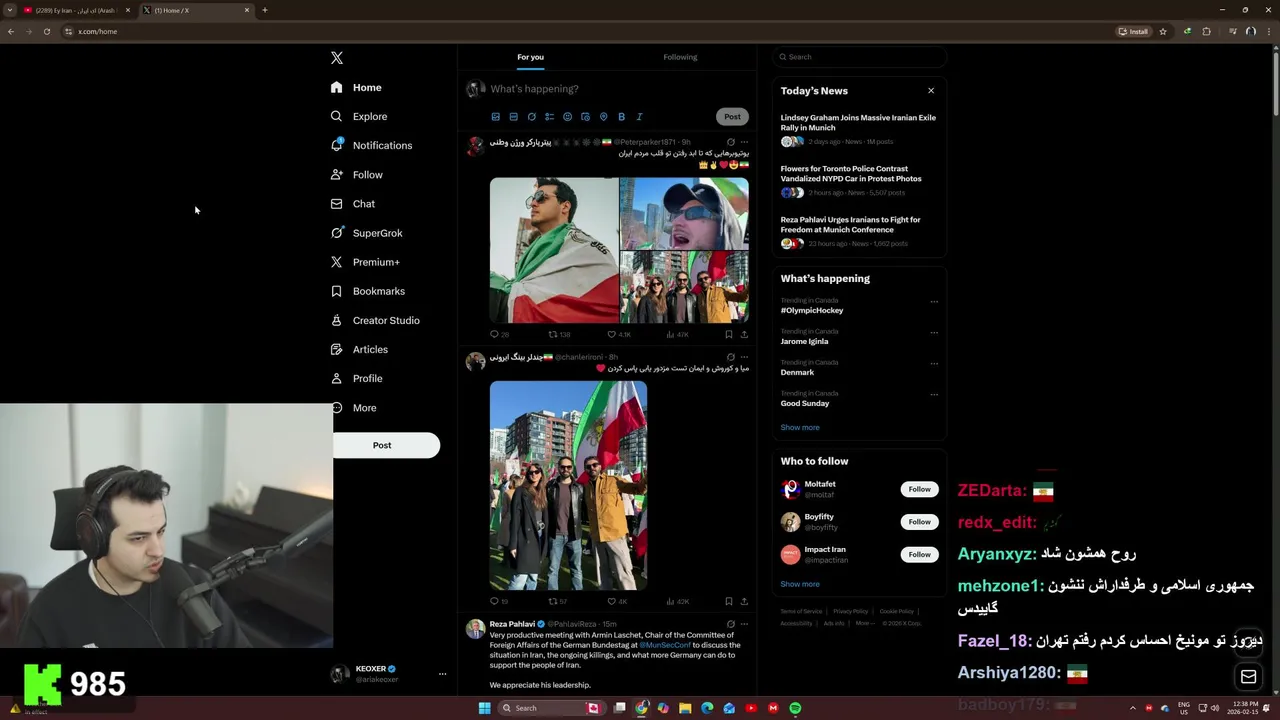Viewport: 1280px width, 720px height.
Task: Open the photo of three people with flags
Action: pyautogui.click(x=568, y=485)
